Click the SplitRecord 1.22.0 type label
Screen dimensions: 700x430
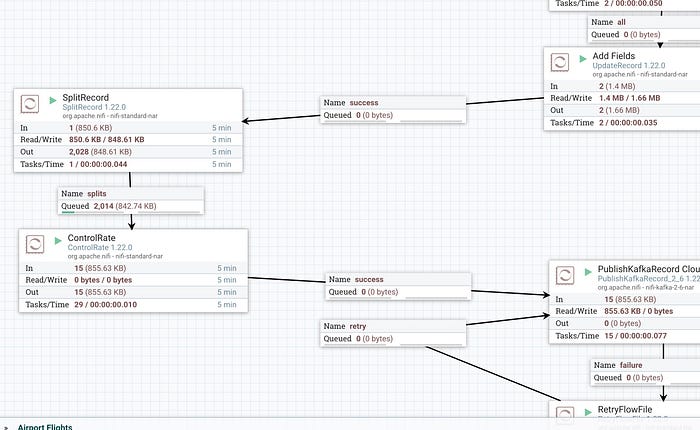[94, 107]
